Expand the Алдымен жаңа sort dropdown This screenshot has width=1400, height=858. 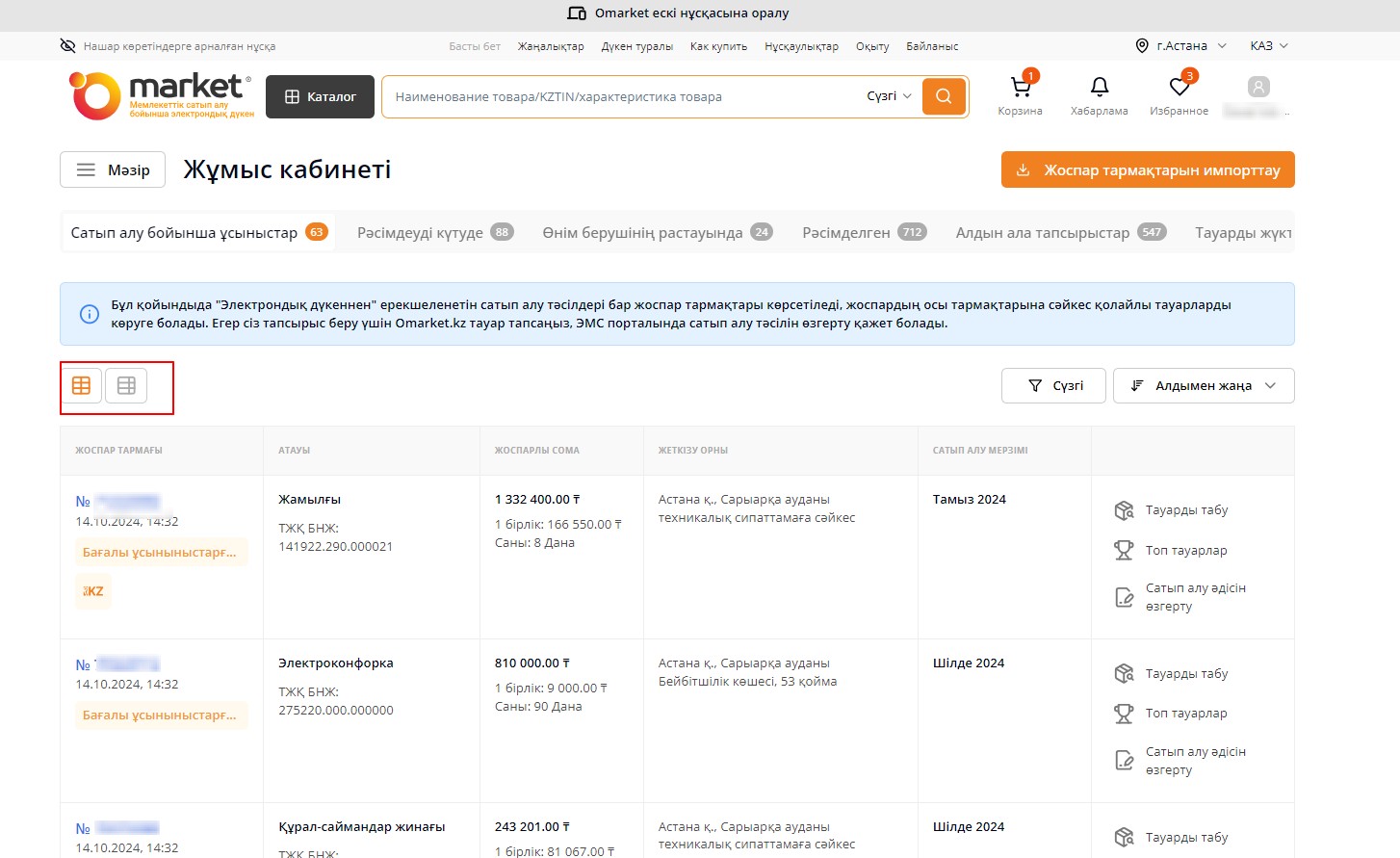(1204, 385)
